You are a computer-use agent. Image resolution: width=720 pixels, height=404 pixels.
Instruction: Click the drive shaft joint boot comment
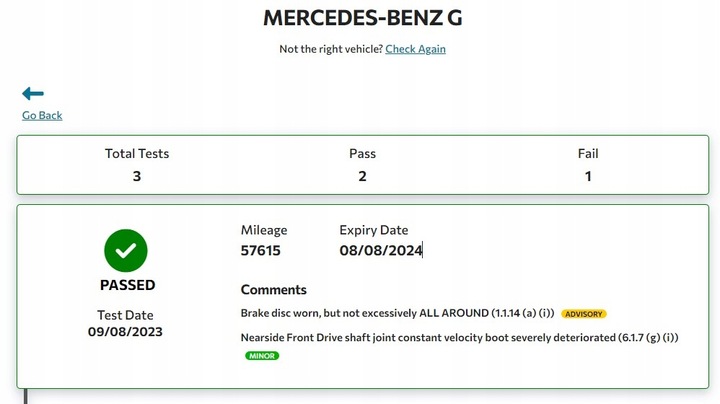click(459, 337)
